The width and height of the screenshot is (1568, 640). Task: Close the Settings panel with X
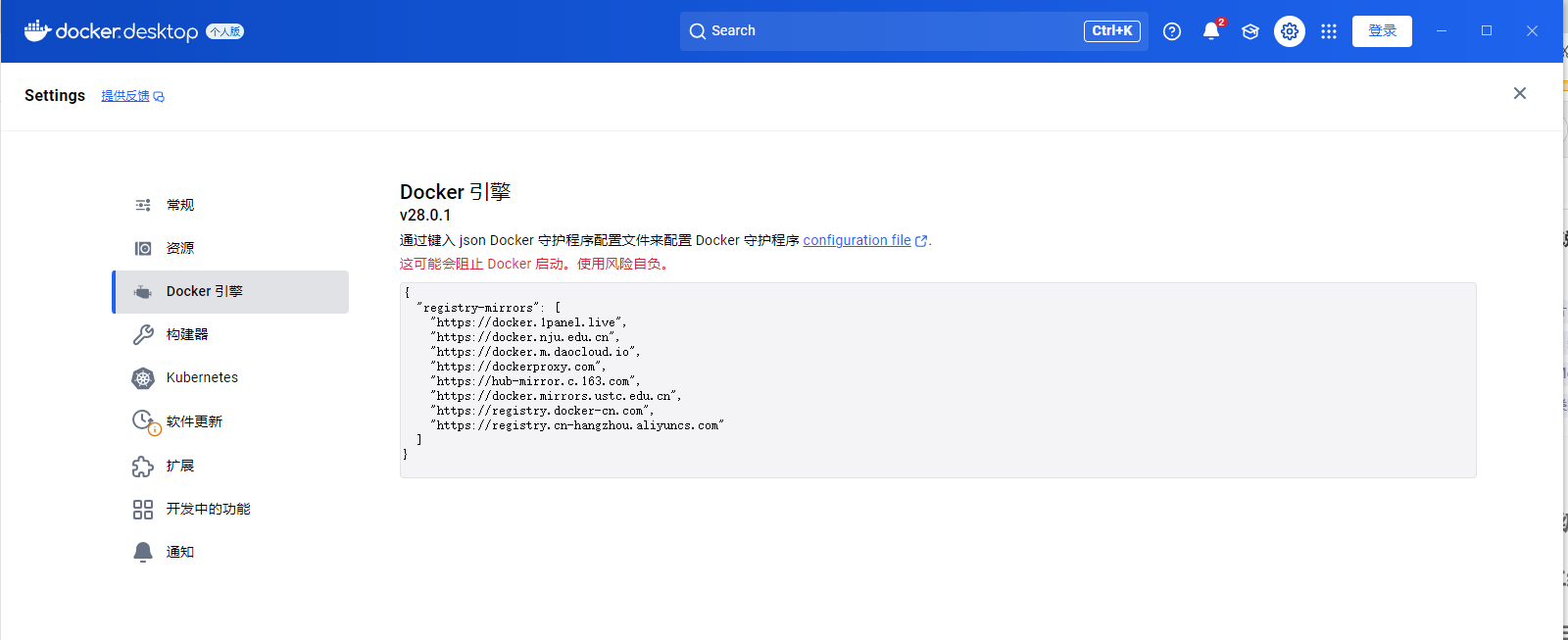point(1520,93)
